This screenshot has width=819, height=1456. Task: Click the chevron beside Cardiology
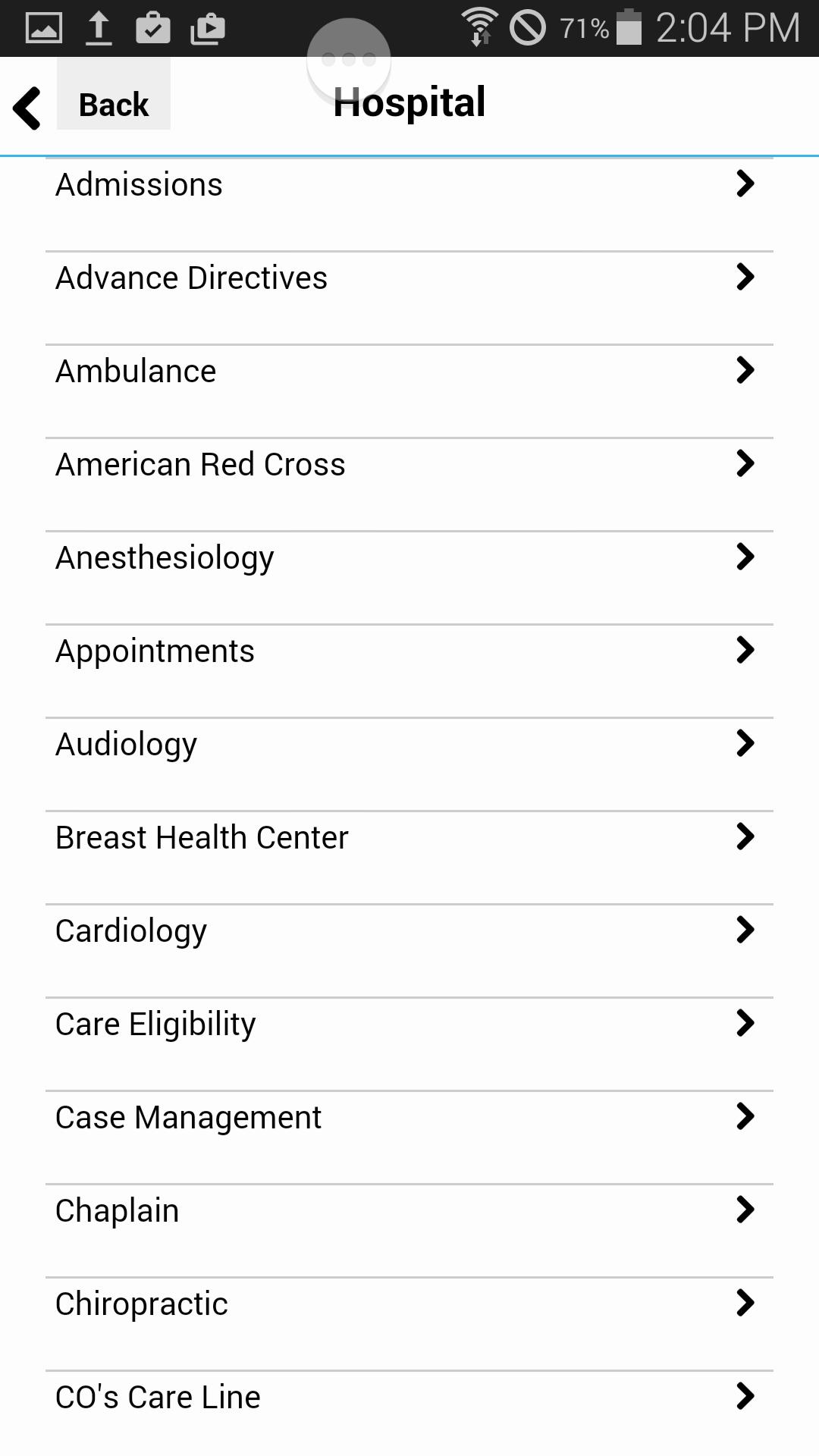tap(745, 930)
